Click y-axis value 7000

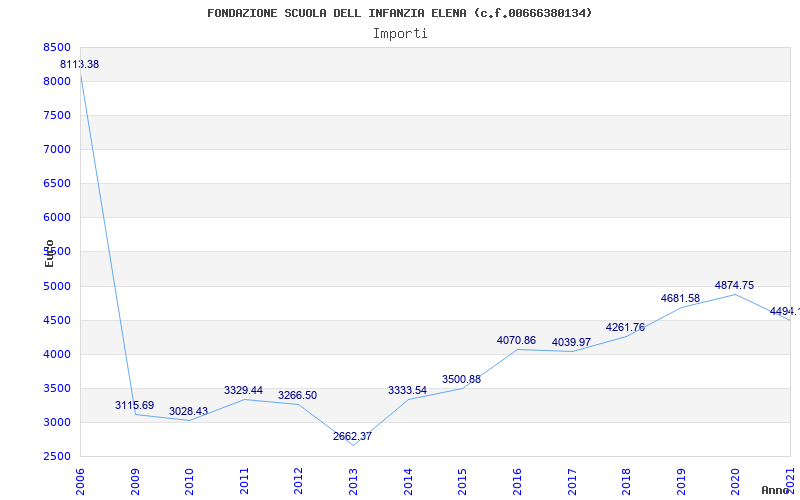[55, 149]
